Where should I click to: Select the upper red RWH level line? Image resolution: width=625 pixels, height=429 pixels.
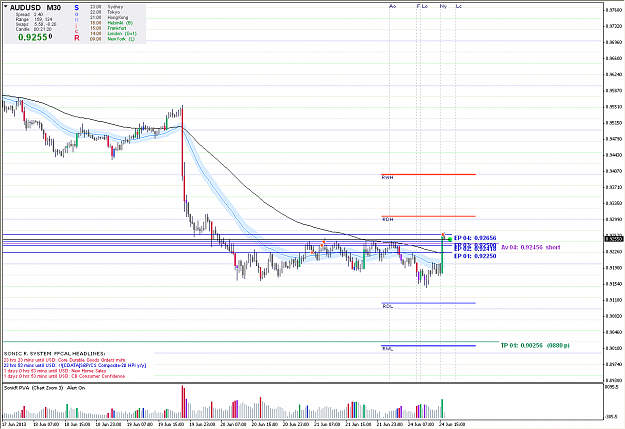pyautogui.click(x=428, y=174)
